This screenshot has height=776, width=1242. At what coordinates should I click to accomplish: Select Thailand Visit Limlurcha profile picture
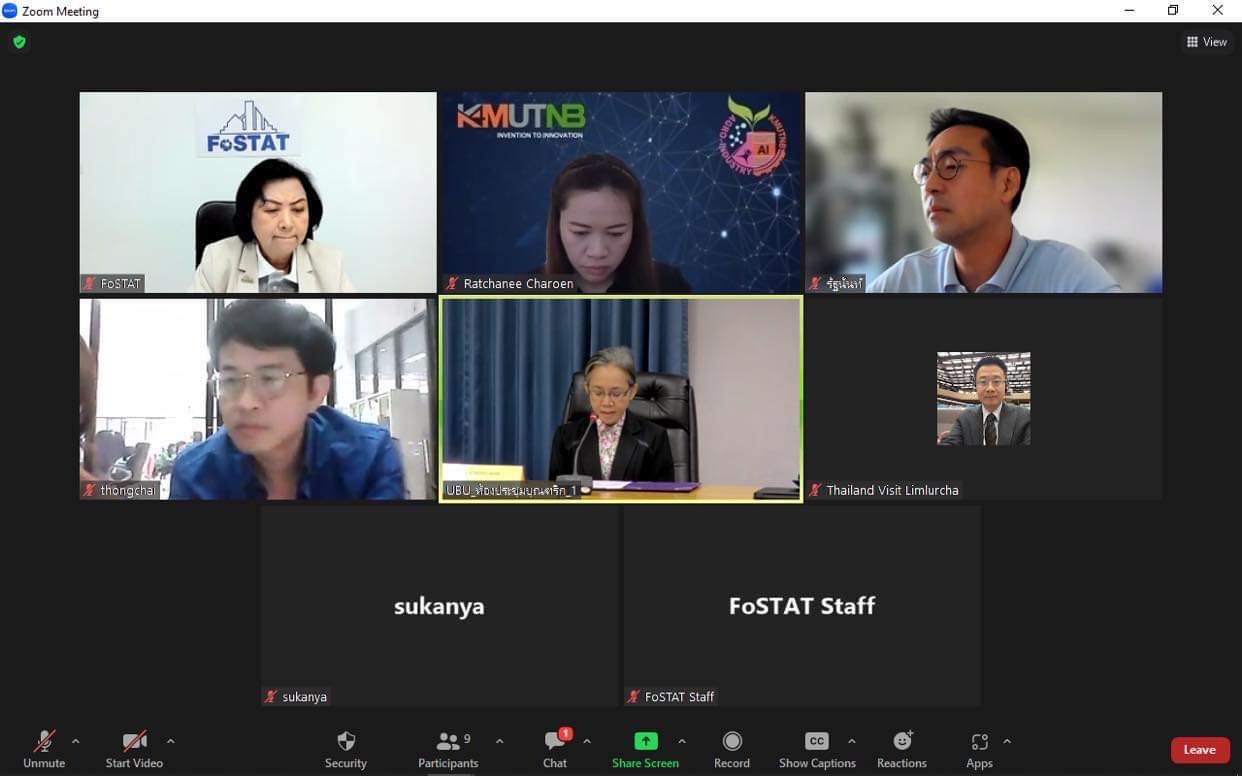pos(983,398)
